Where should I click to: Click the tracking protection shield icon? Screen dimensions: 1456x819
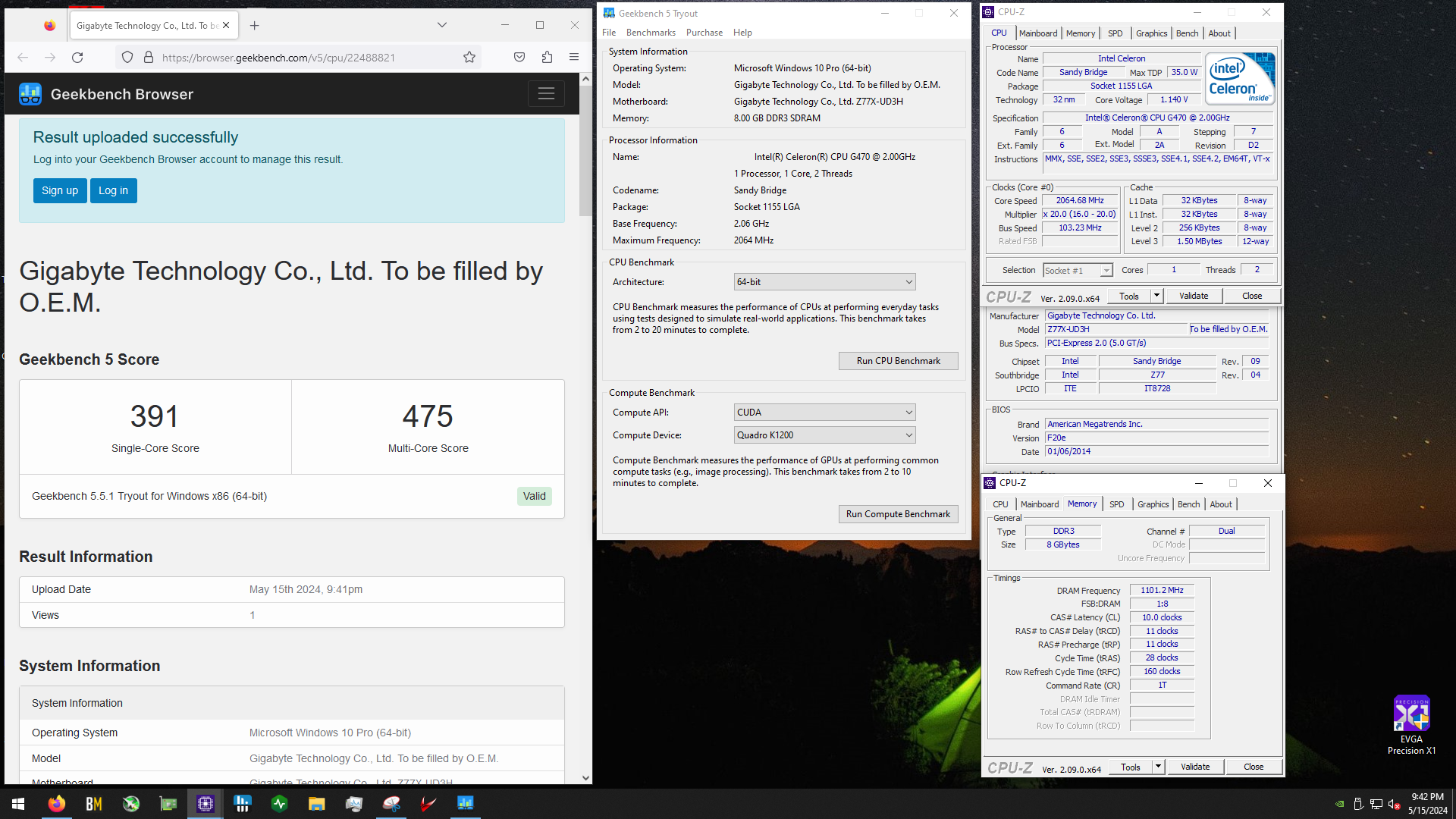[x=127, y=58]
